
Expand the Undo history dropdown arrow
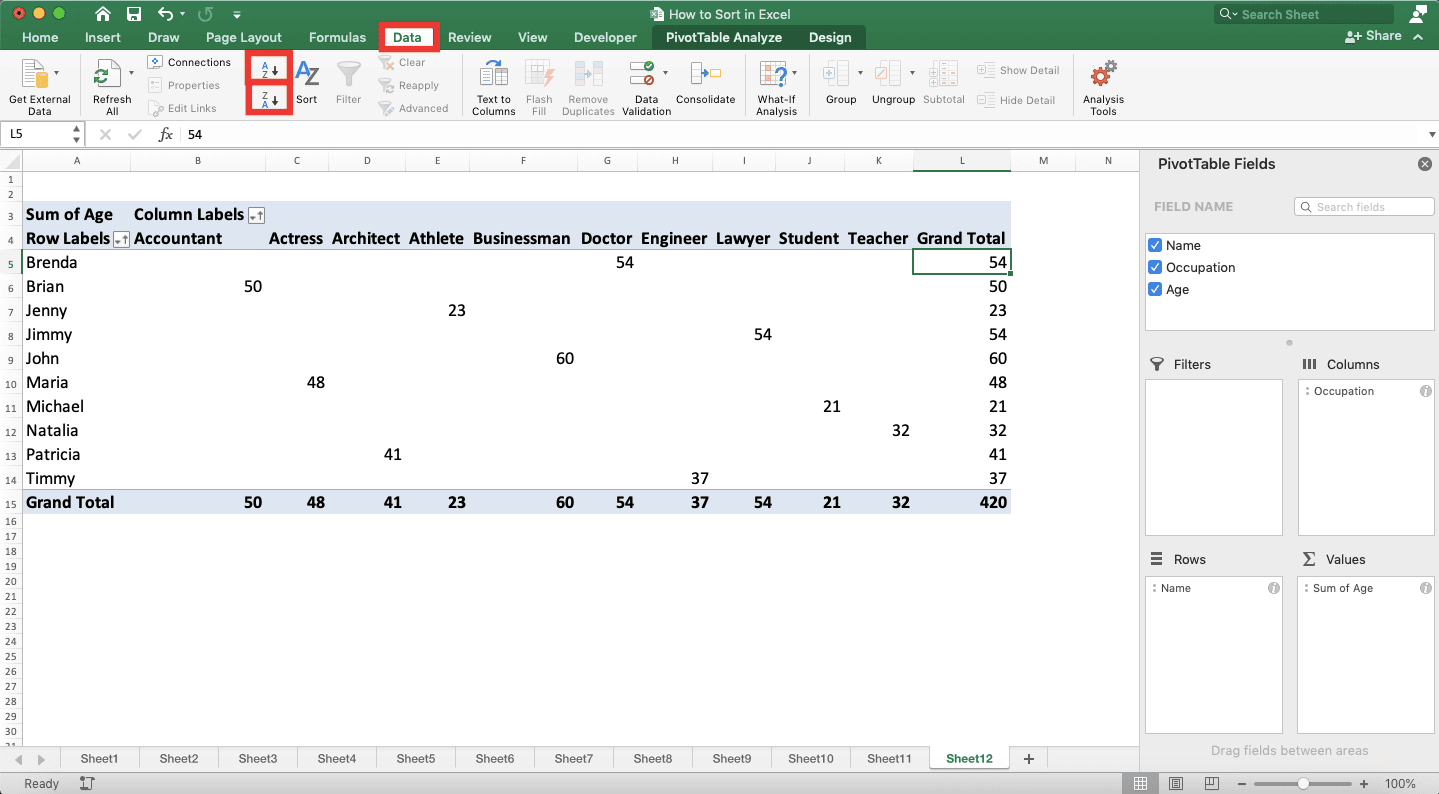tap(183, 15)
